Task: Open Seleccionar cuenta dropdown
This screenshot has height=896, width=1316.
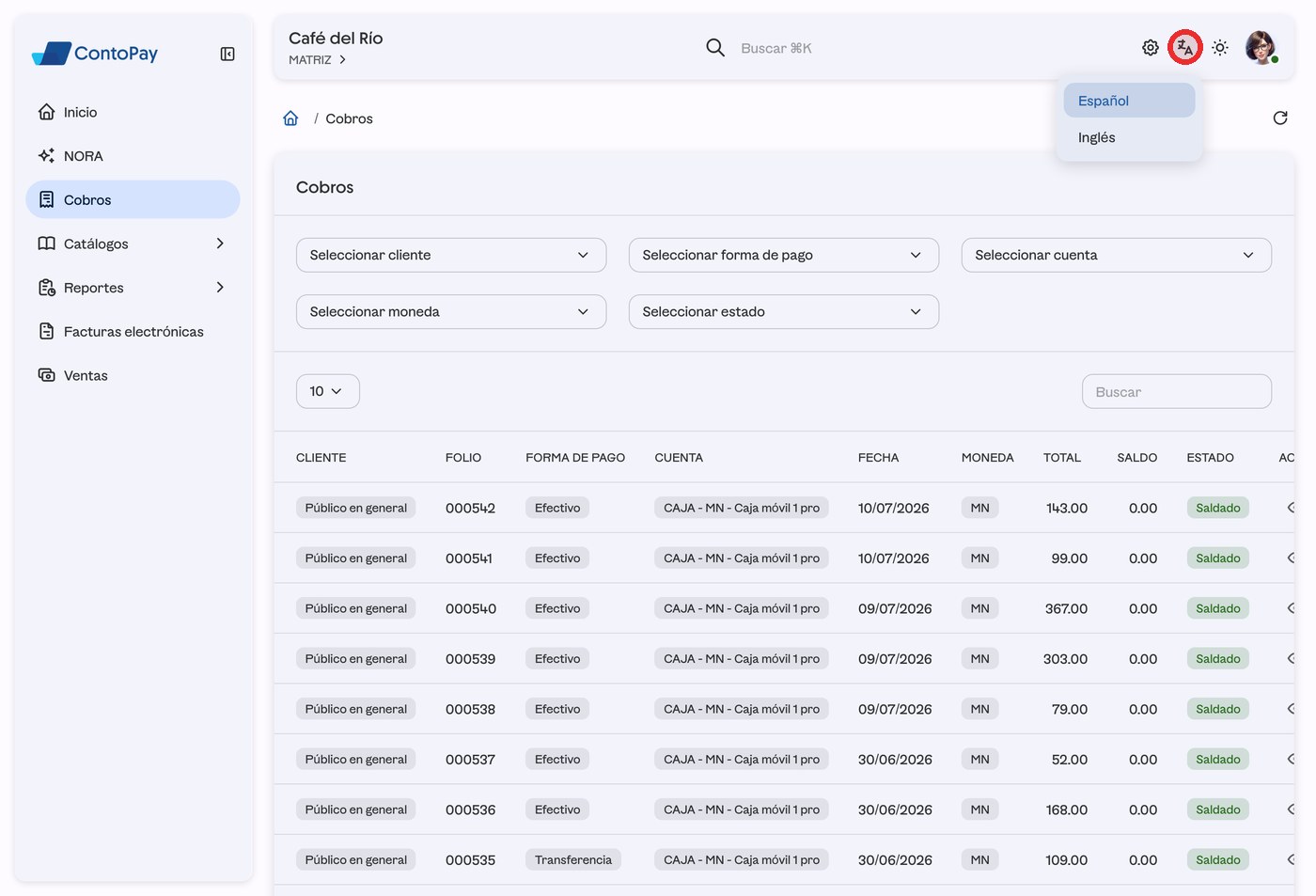Action: pyautogui.click(x=1117, y=255)
